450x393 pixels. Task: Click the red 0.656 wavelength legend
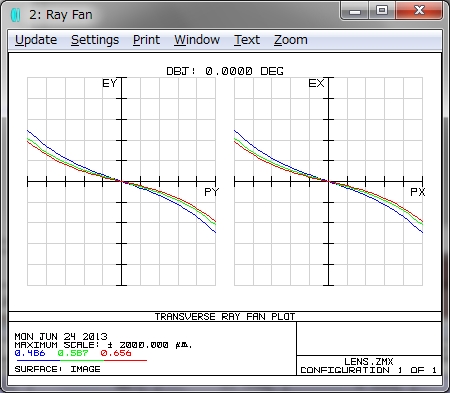116,353
